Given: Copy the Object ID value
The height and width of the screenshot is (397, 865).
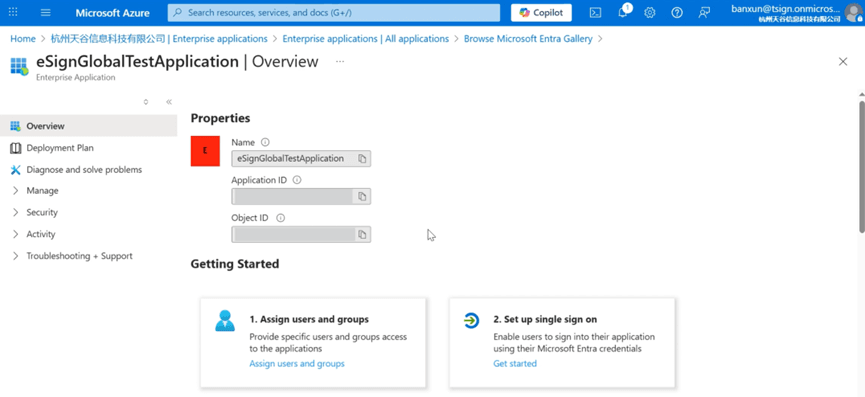Looking at the screenshot, I should point(362,234).
